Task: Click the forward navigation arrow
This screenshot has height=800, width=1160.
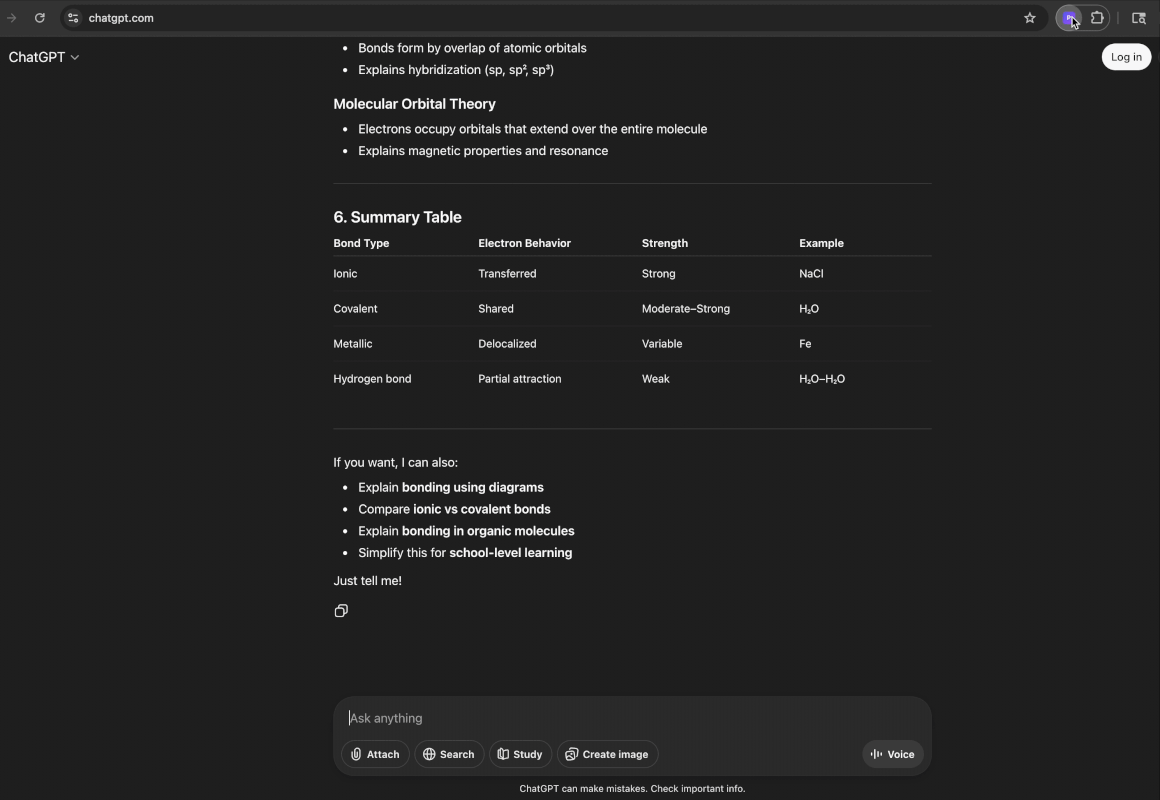Action: coord(10,17)
